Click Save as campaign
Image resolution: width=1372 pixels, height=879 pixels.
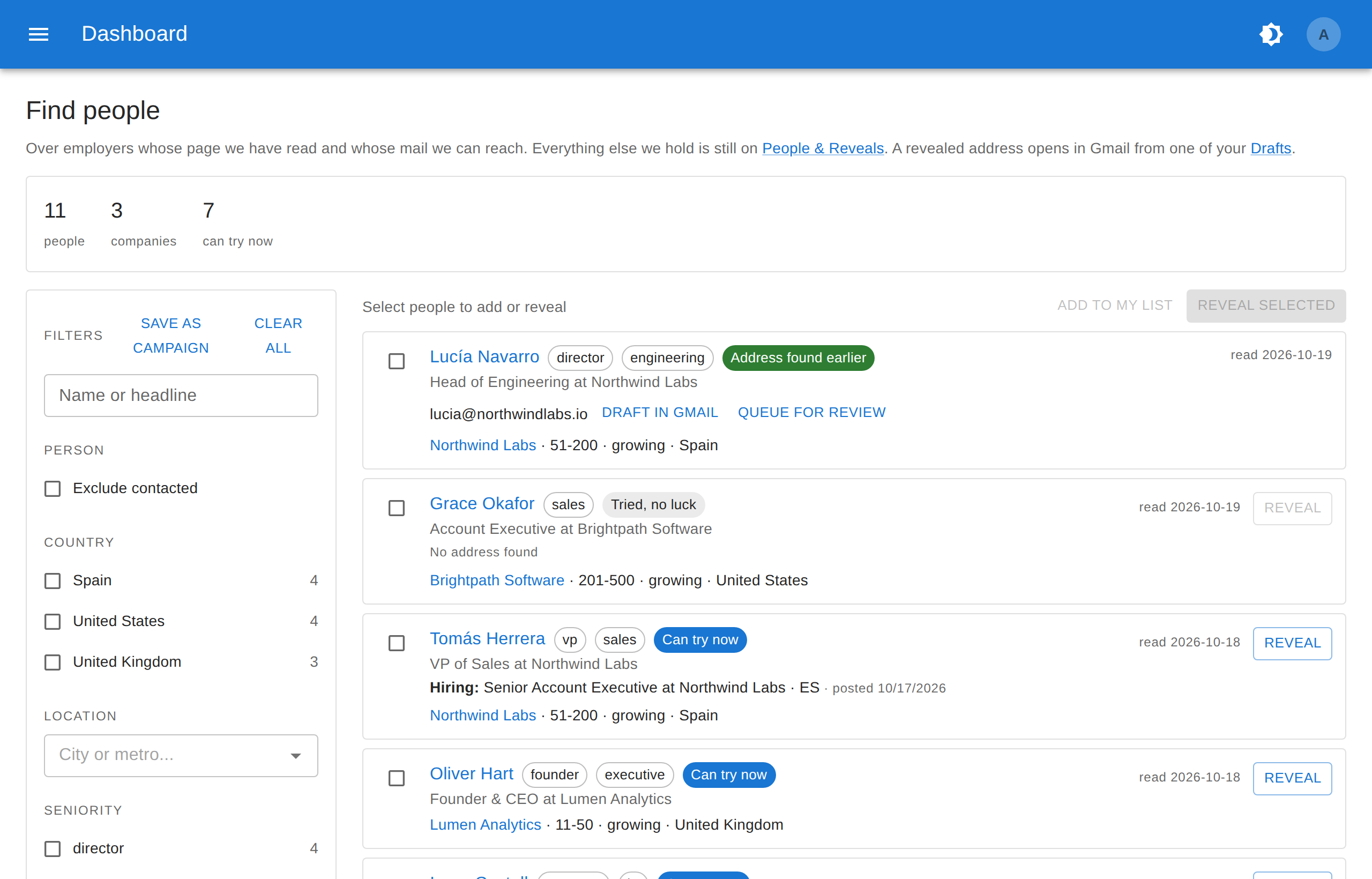(170, 336)
